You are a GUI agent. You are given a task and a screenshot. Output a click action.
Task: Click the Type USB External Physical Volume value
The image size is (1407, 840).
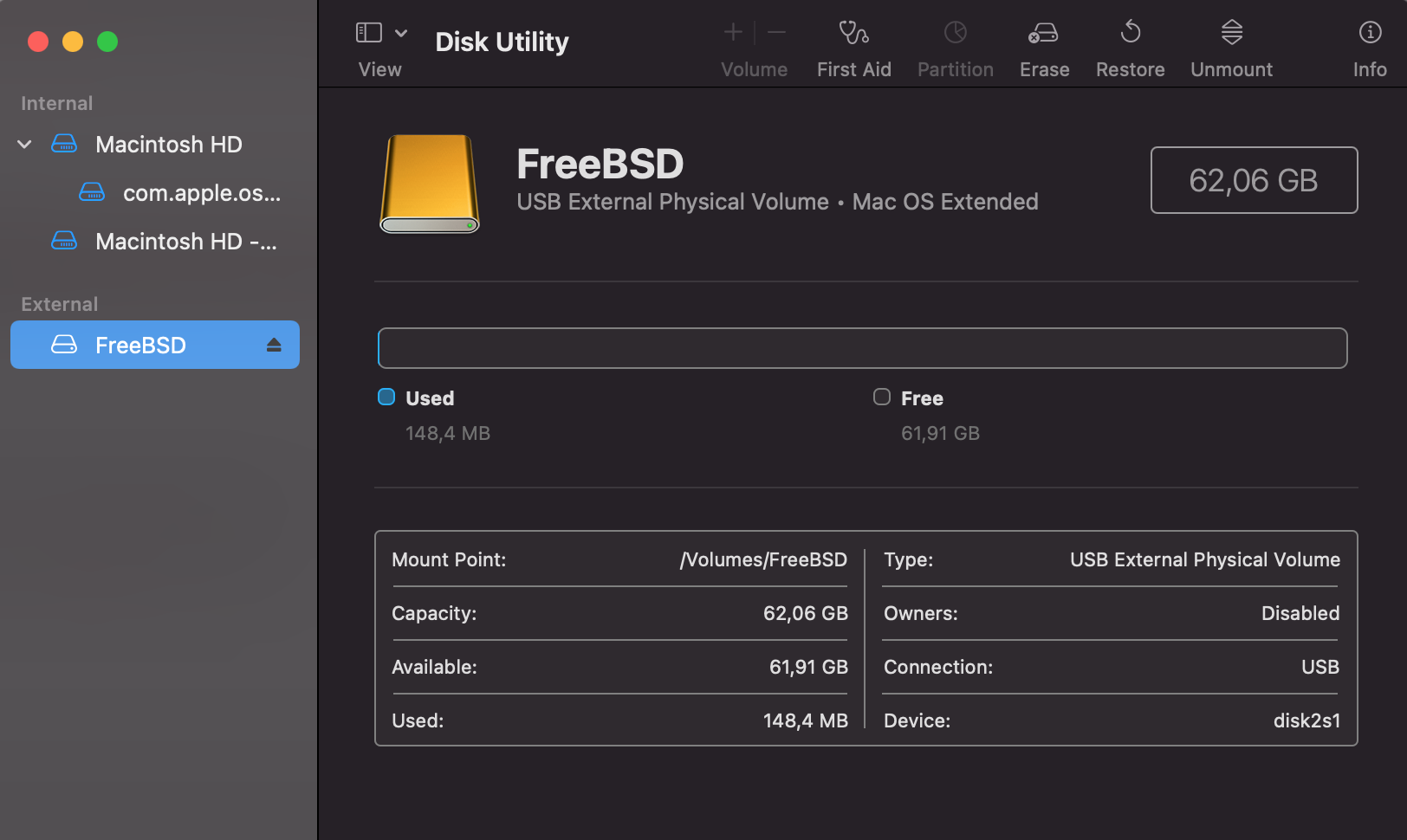point(1205,560)
